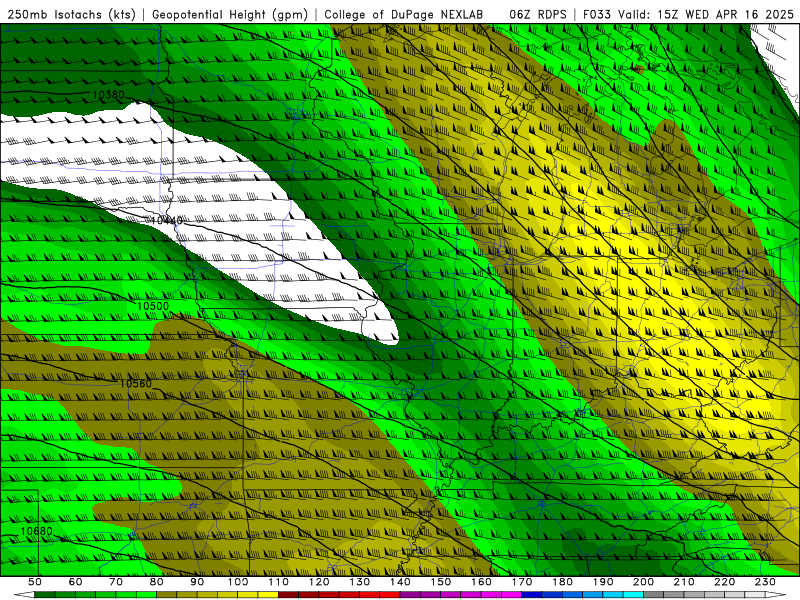Click the "F033 Valid: 15Z WED APR 16 2025" text
This screenshot has height=600, width=800.
tap(688, 15)
